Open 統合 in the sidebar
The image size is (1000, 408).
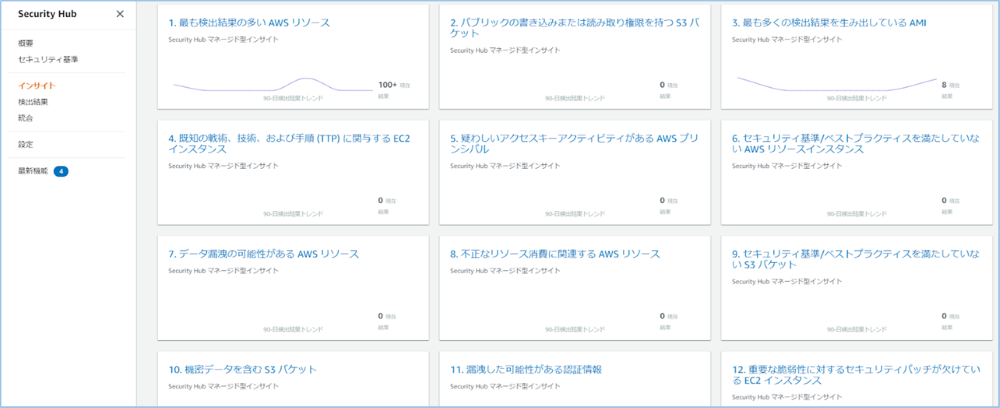tap(26, 118)
